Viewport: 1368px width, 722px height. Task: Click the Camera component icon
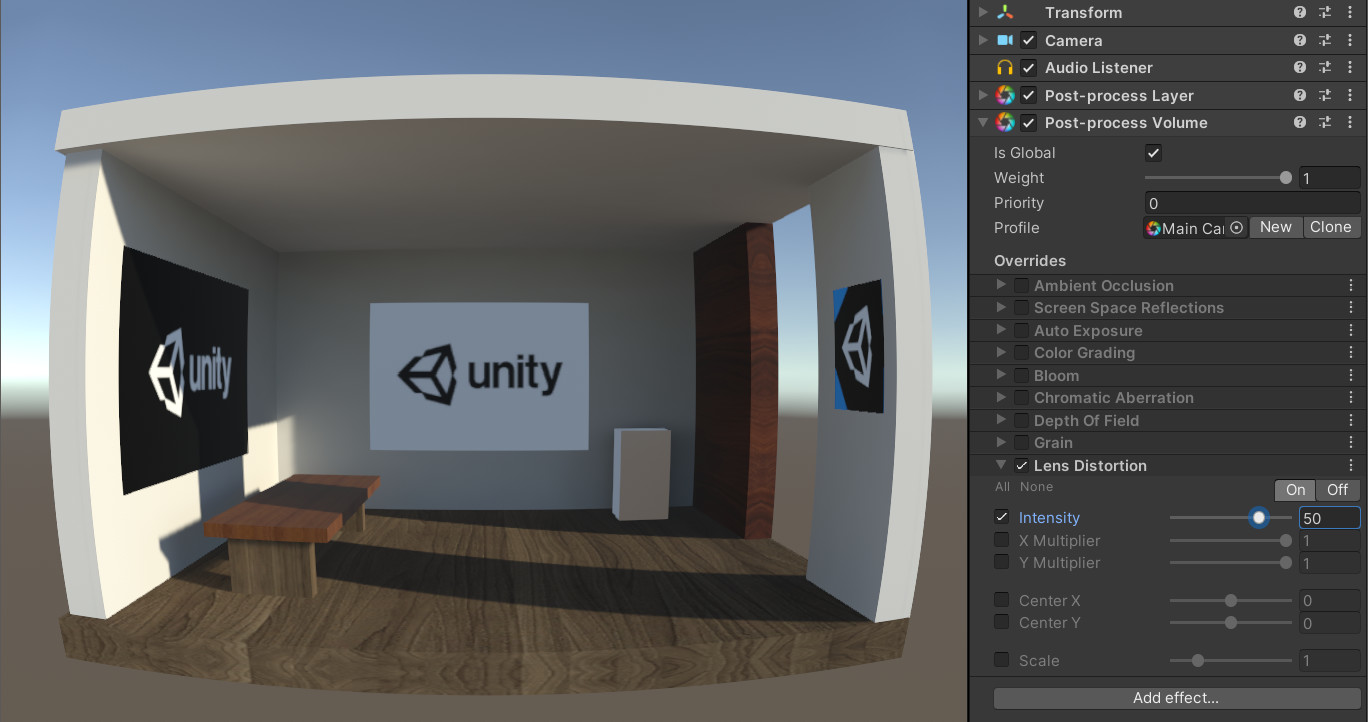(x=1005, y=41)
